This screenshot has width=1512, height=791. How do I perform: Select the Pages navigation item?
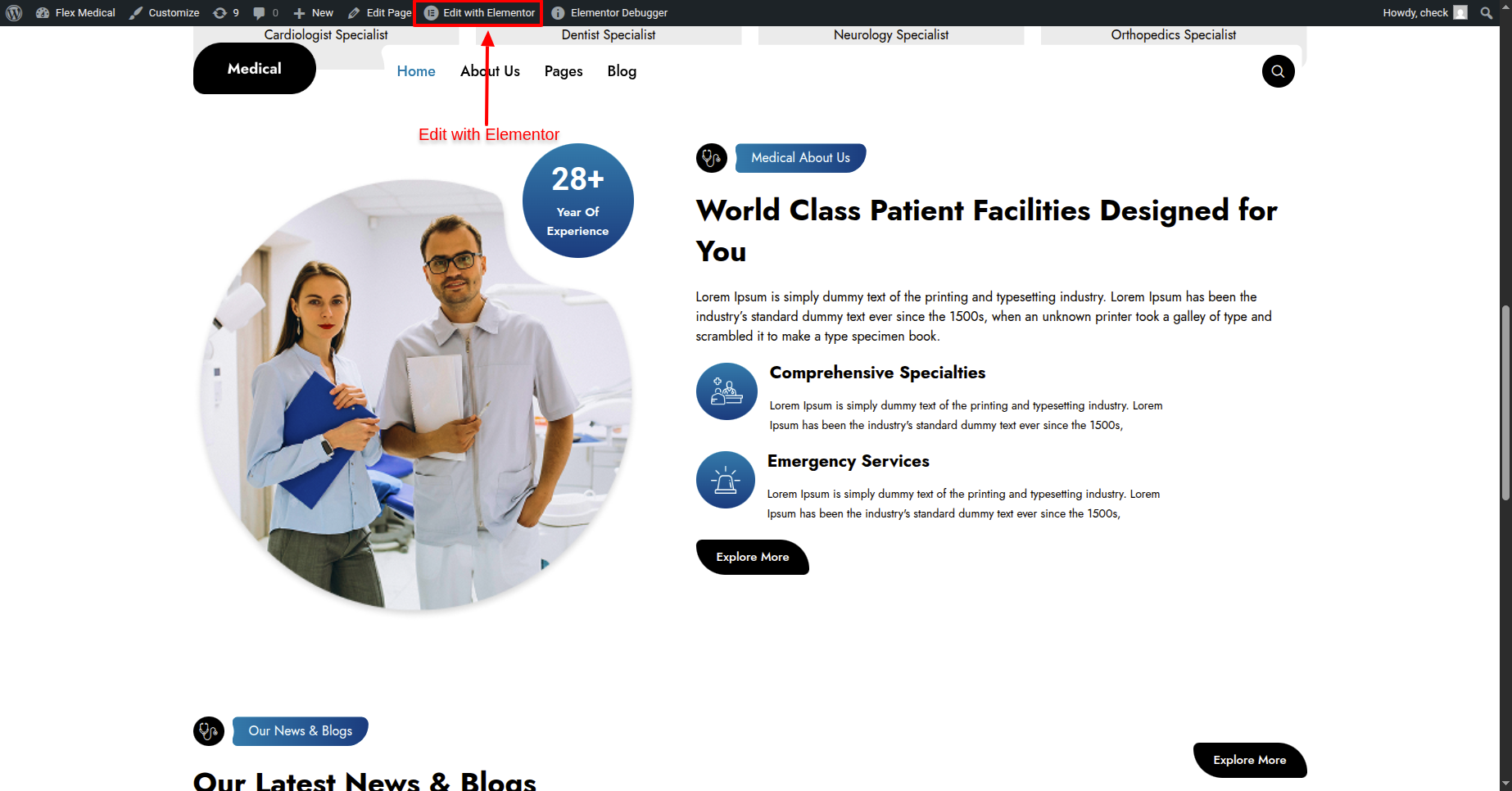coord(564,71)
